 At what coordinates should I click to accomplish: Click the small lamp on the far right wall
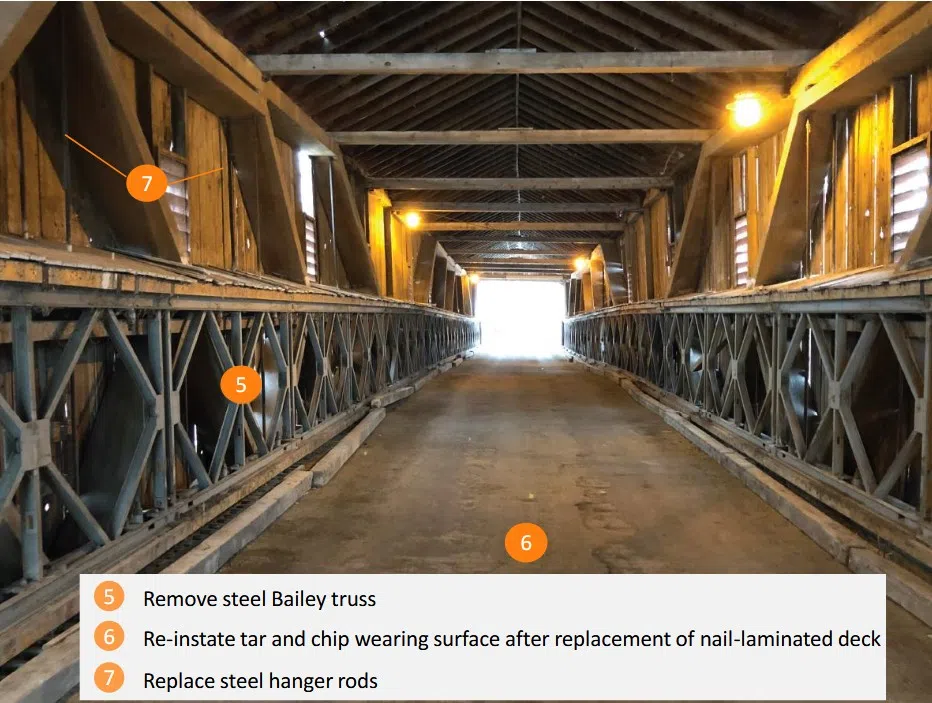point(581,263)
